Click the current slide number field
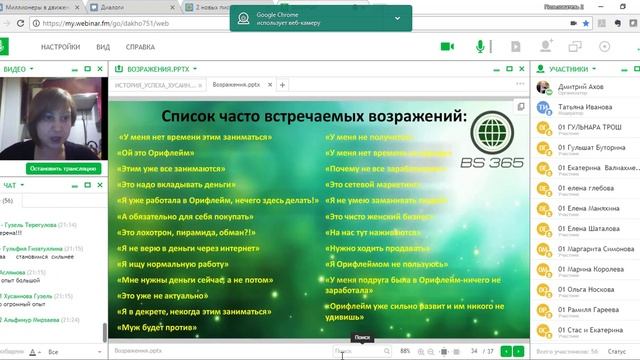Screen dimensions: 640x360 pyautogui.click(x=474, y=351)
